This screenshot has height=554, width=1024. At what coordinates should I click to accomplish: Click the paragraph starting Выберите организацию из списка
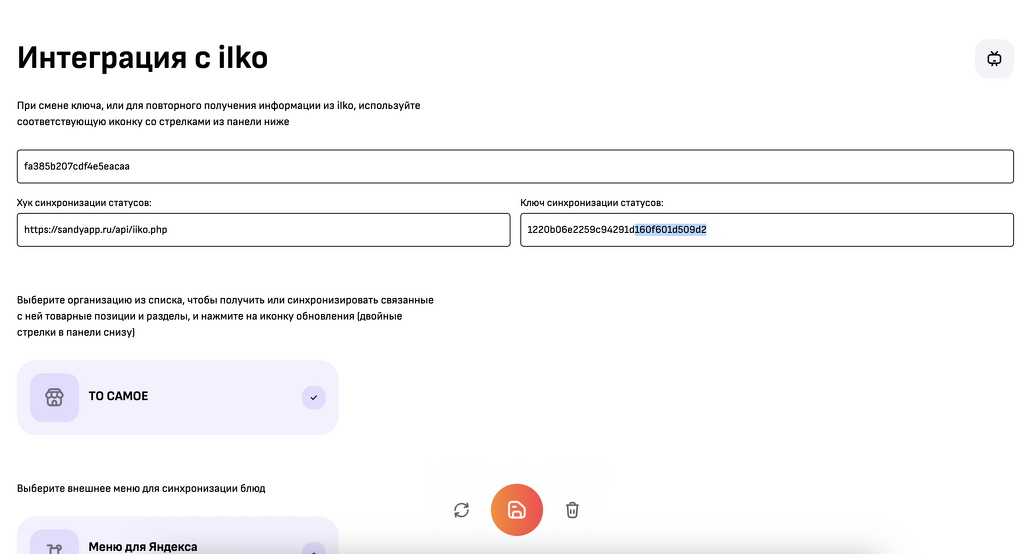point(225,316)
